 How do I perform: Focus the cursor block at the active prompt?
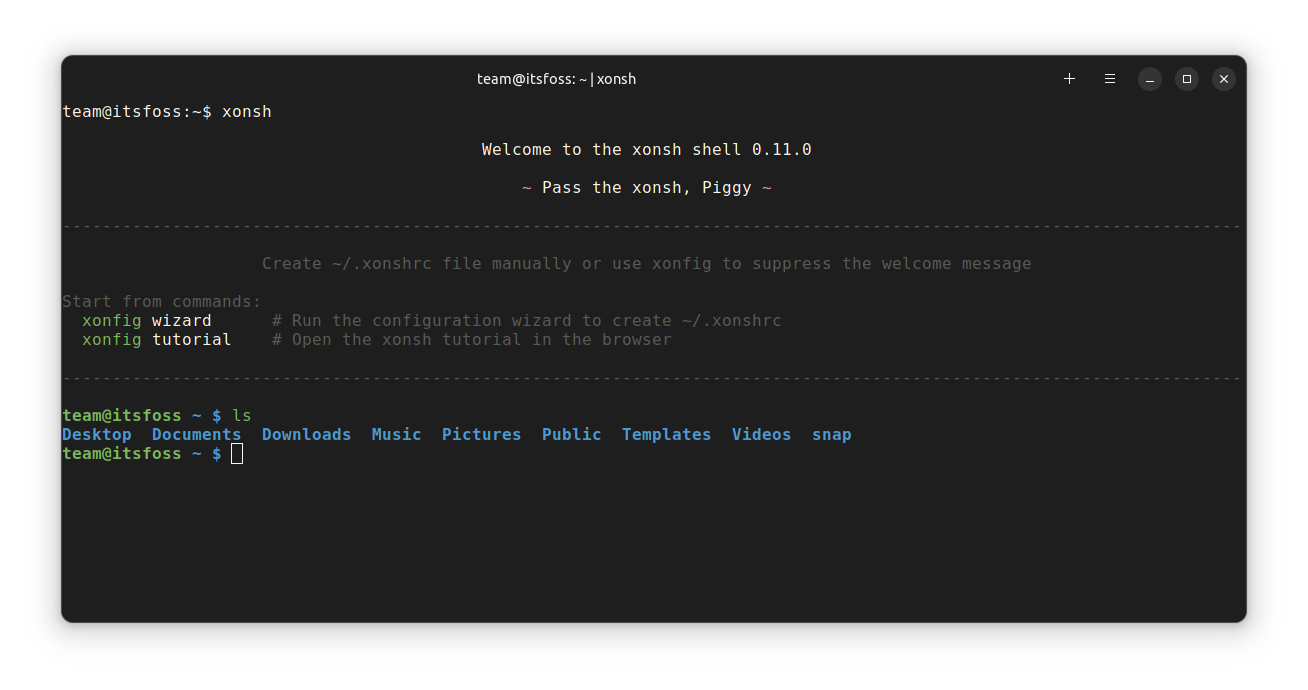click(237, 454)
